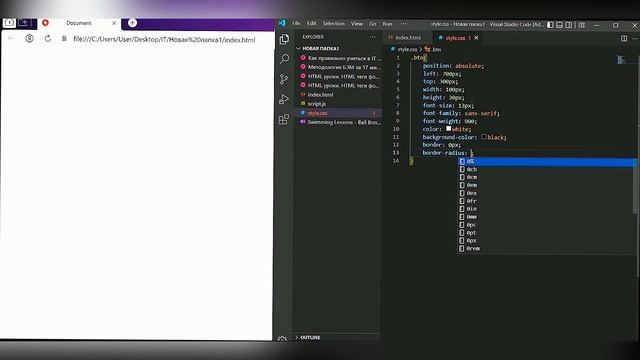
Task: Choose 0% suggestion in autocomplete
Action: pos(547,162)
